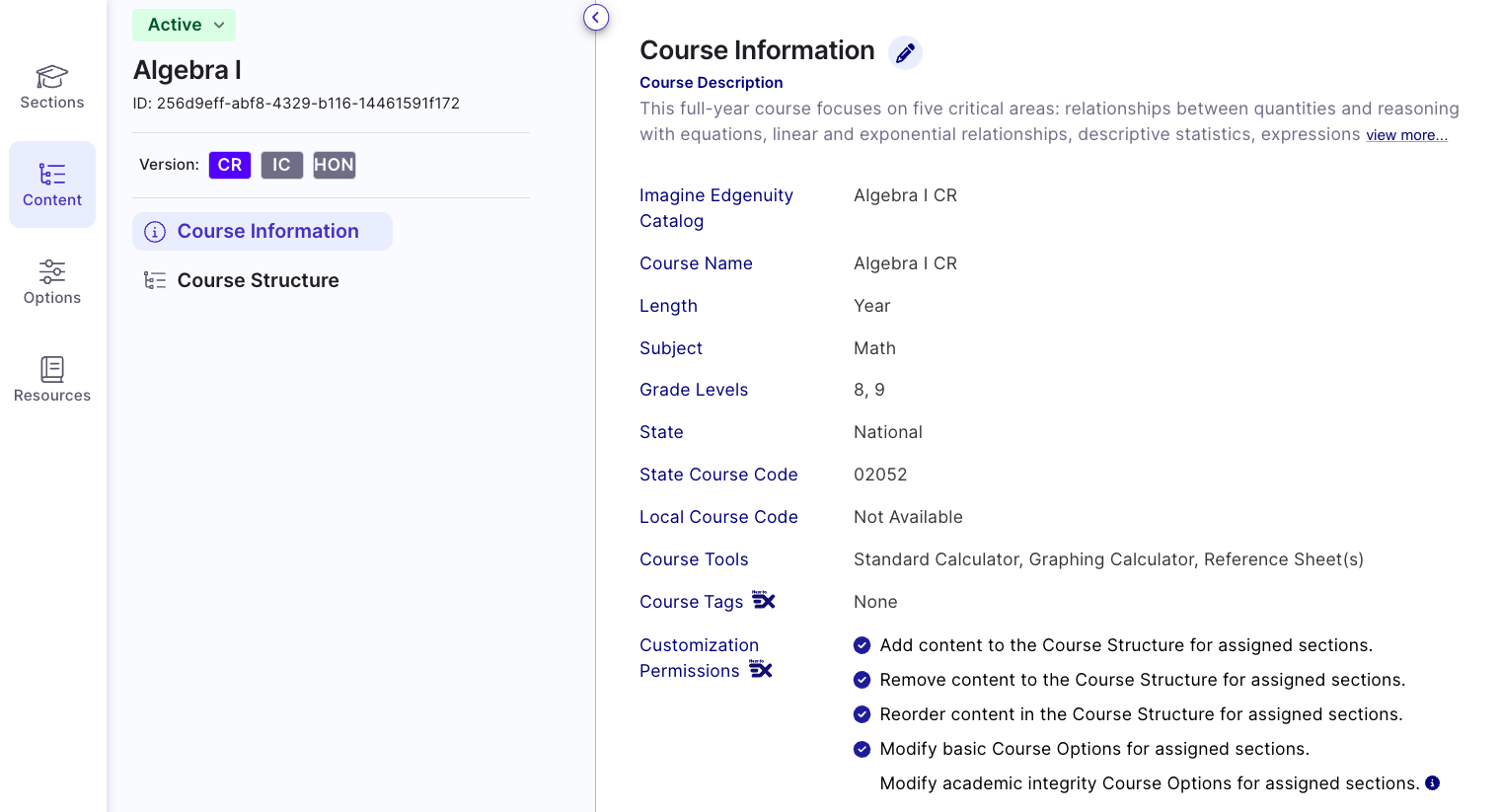The image size is (1501, 812).
Task: Open the Options sliders icon
Action: [52, 271]
